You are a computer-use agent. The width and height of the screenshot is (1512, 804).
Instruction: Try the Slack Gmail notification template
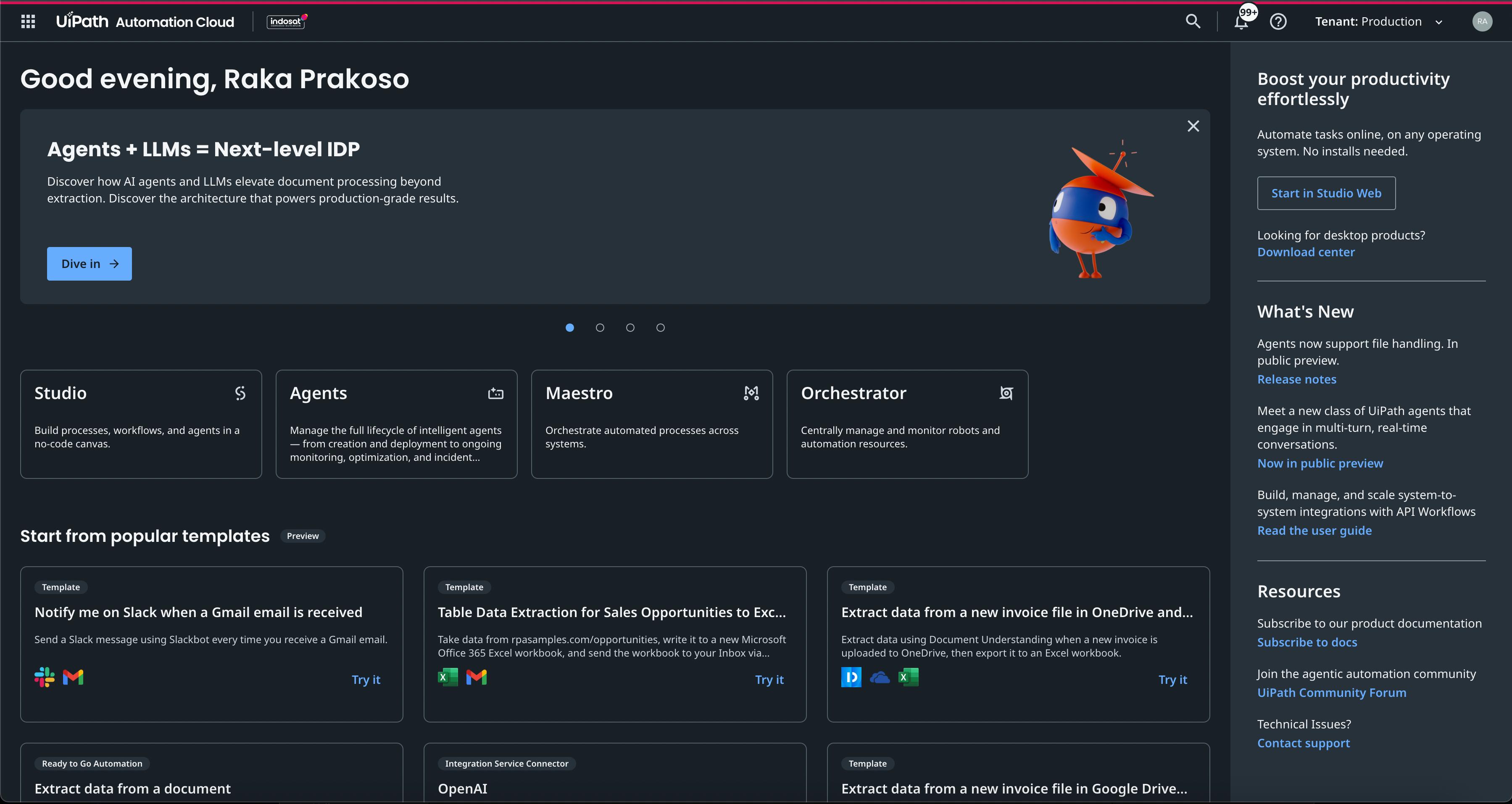(366, 680)
